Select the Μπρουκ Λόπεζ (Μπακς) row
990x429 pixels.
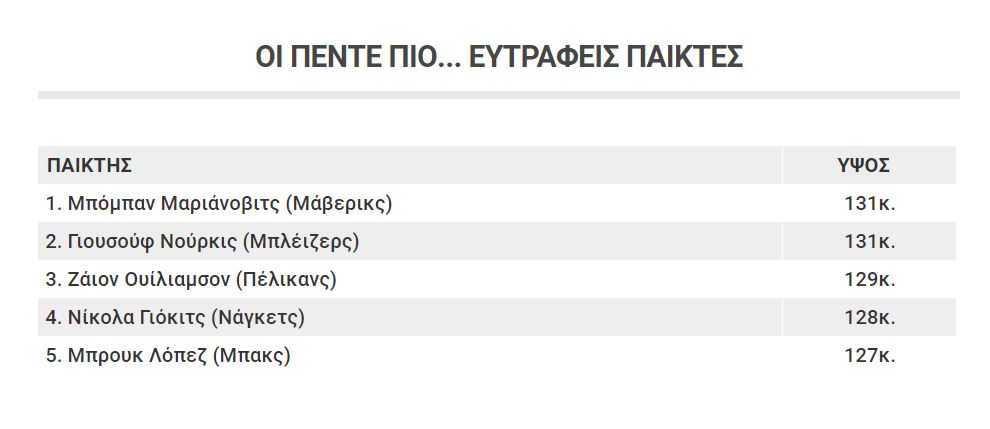coord(497,355)
